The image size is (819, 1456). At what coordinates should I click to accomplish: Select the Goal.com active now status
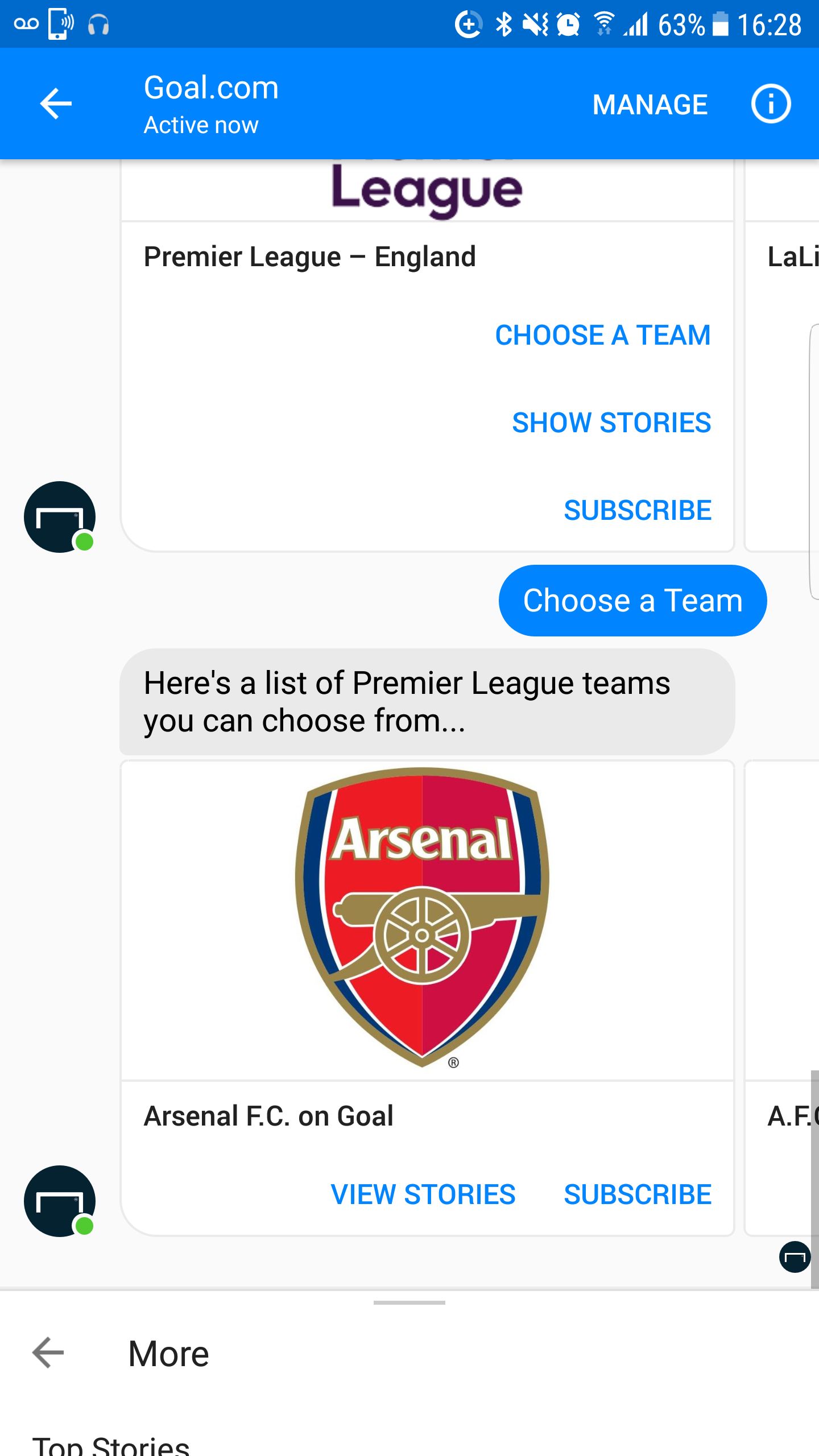[x=200, y=124]
